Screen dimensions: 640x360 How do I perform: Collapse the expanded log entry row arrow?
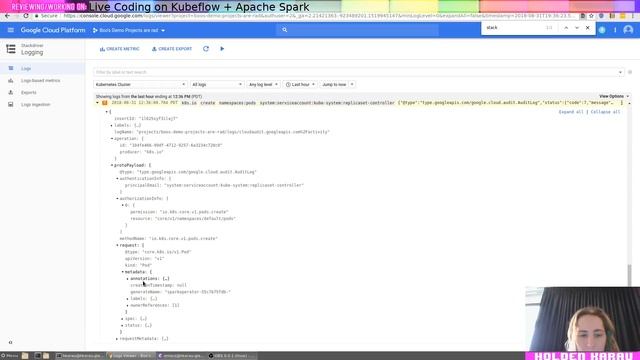point(98,103)
